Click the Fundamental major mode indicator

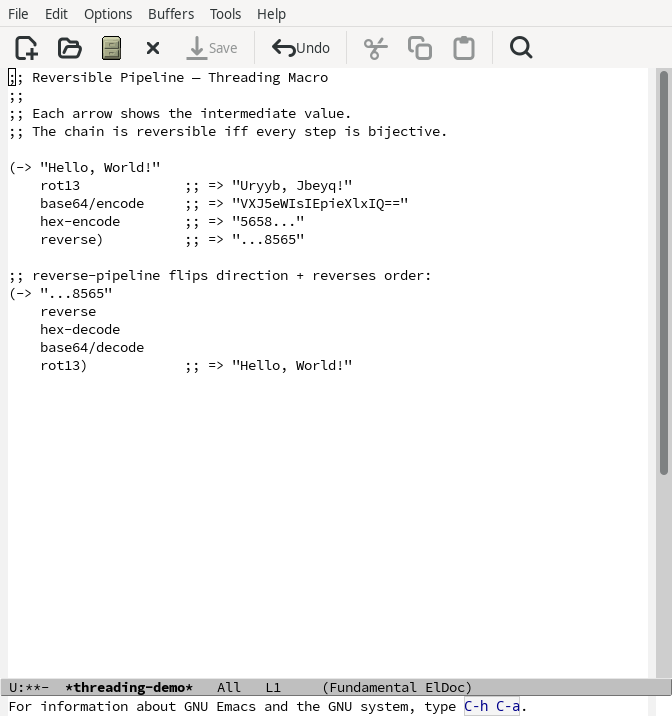tap(373, 687)
